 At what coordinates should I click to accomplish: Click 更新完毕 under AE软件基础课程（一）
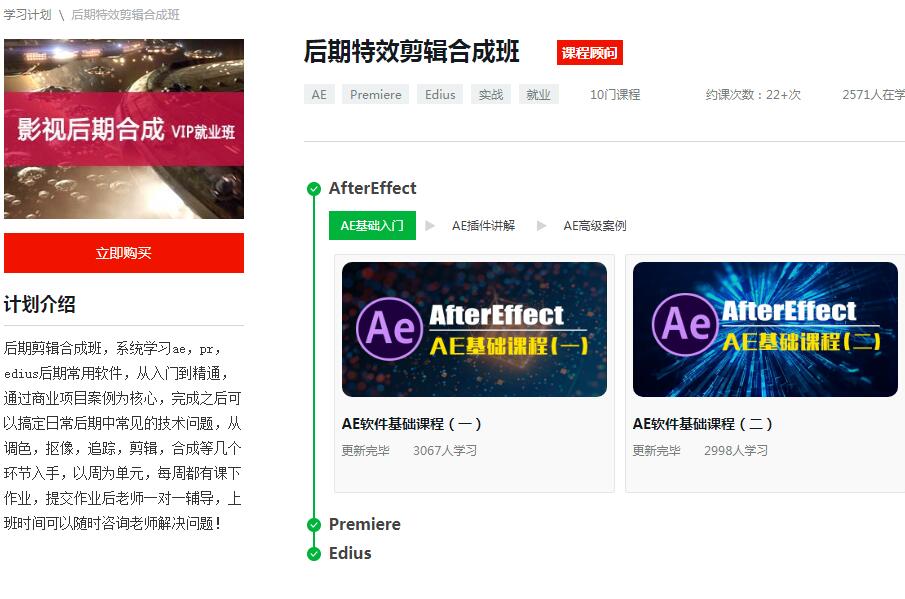pyautogui.click(x=365, y=451)
